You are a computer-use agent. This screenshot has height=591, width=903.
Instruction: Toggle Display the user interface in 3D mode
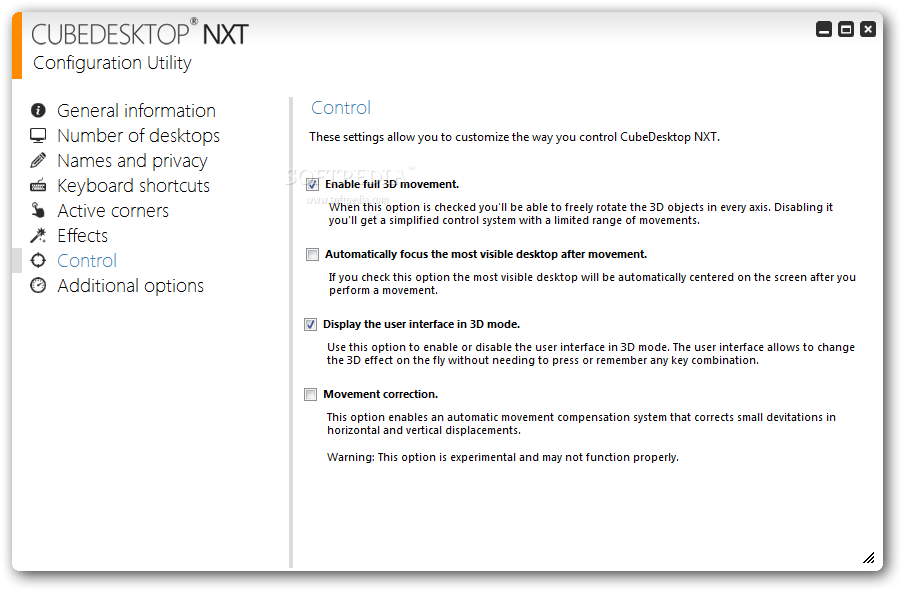310,324
